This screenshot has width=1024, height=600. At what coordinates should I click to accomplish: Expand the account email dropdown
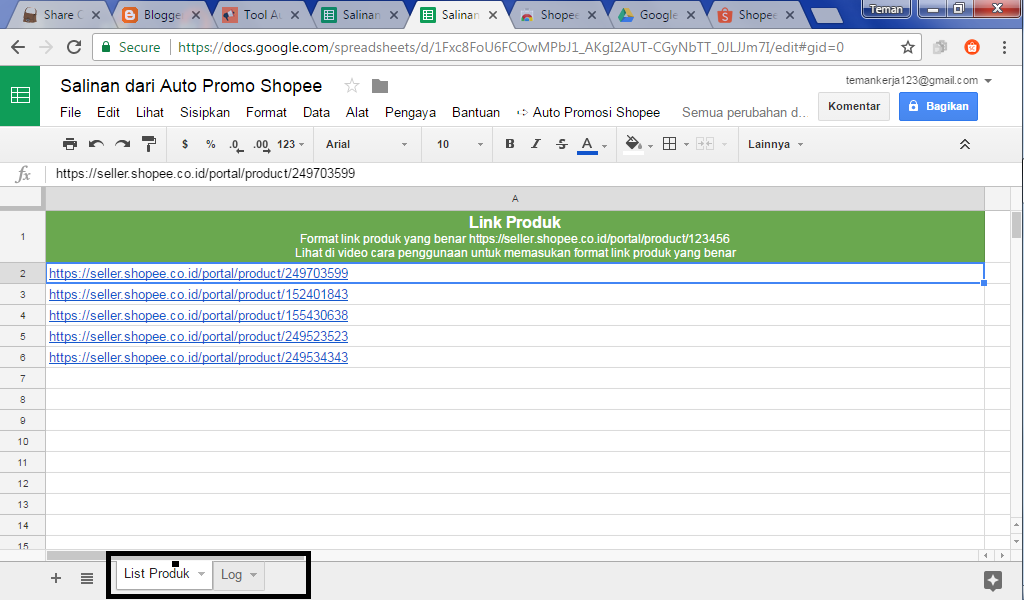pos(988,81)
